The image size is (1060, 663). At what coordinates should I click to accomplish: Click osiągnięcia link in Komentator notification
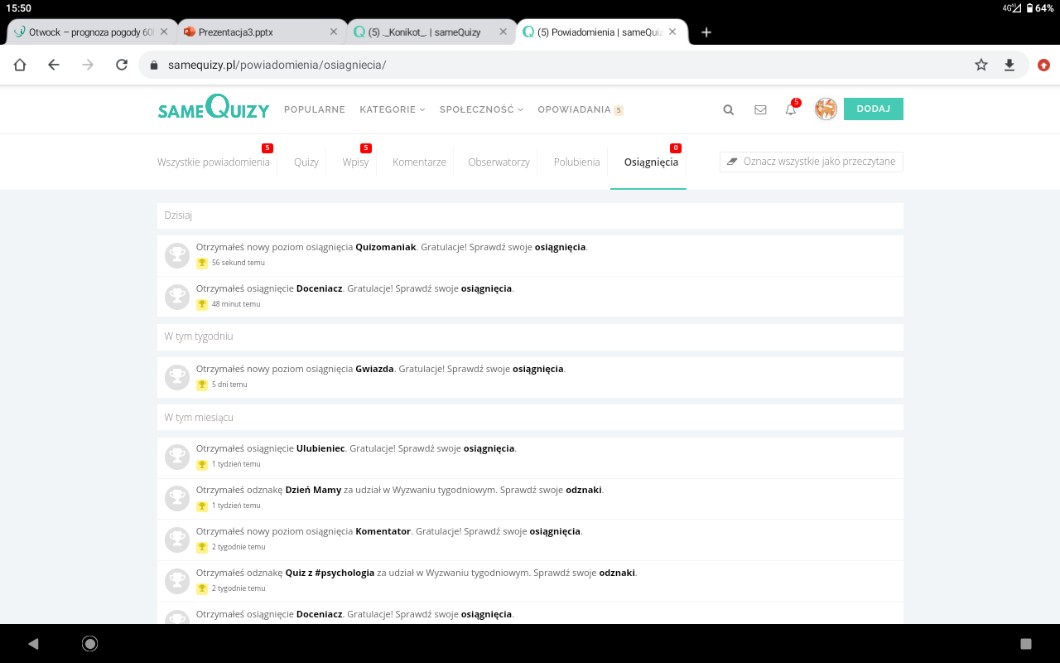(554, 531)
